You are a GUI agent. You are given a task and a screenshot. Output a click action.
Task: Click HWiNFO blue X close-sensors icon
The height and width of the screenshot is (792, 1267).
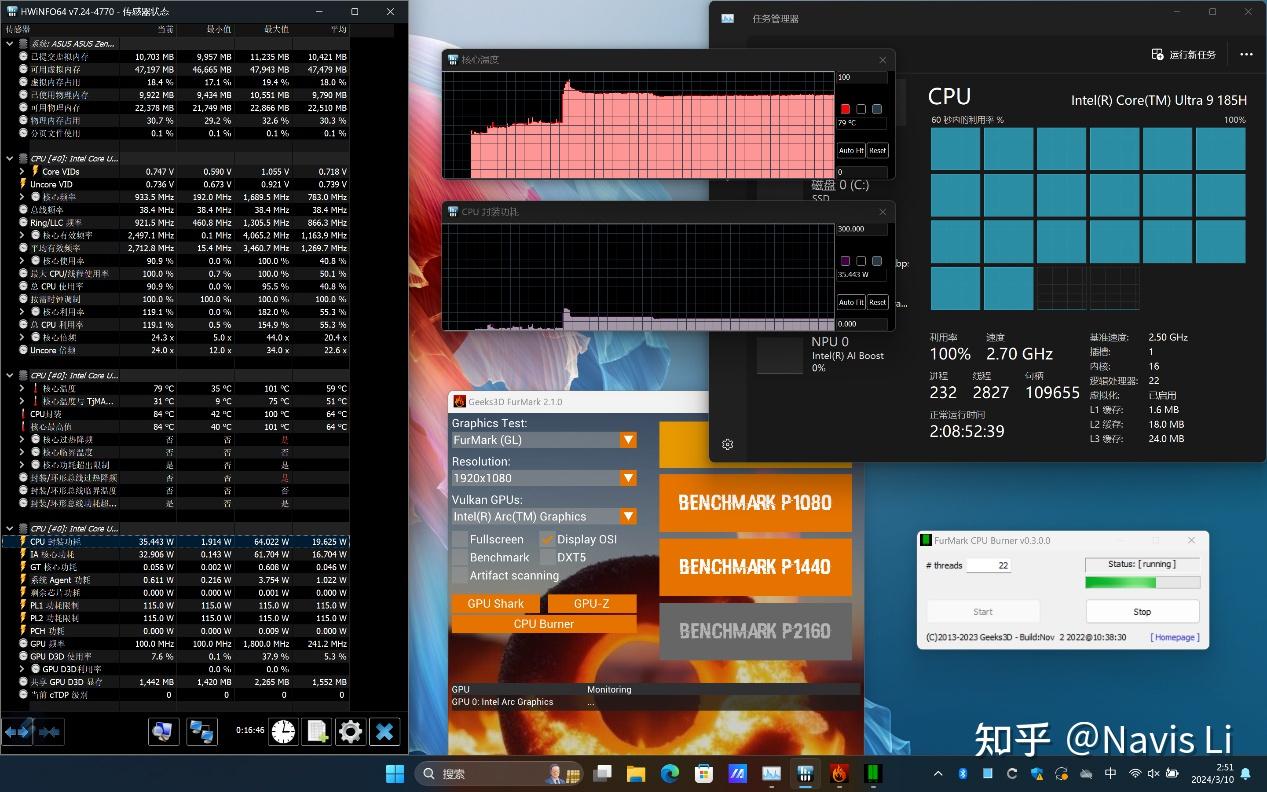pyautogui.click(x=385, y=732)
